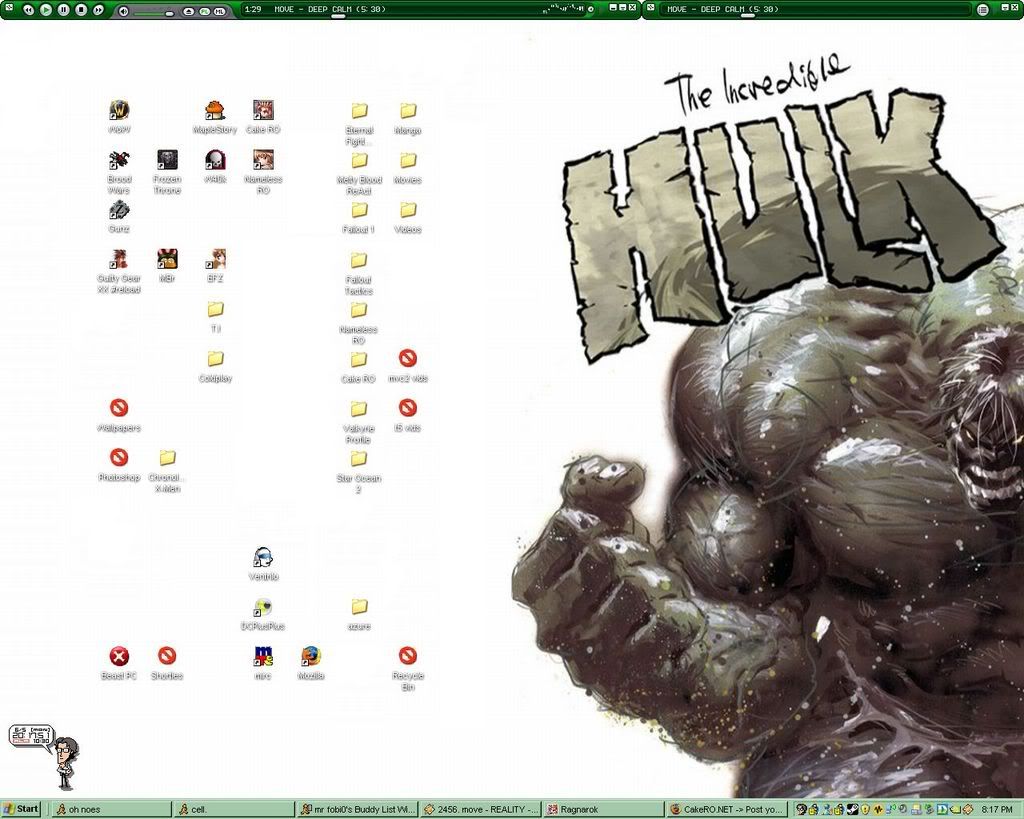This screenshot has height=819, width=1024.
Task: Open the Fallout 1 folder
Action: 359,217
